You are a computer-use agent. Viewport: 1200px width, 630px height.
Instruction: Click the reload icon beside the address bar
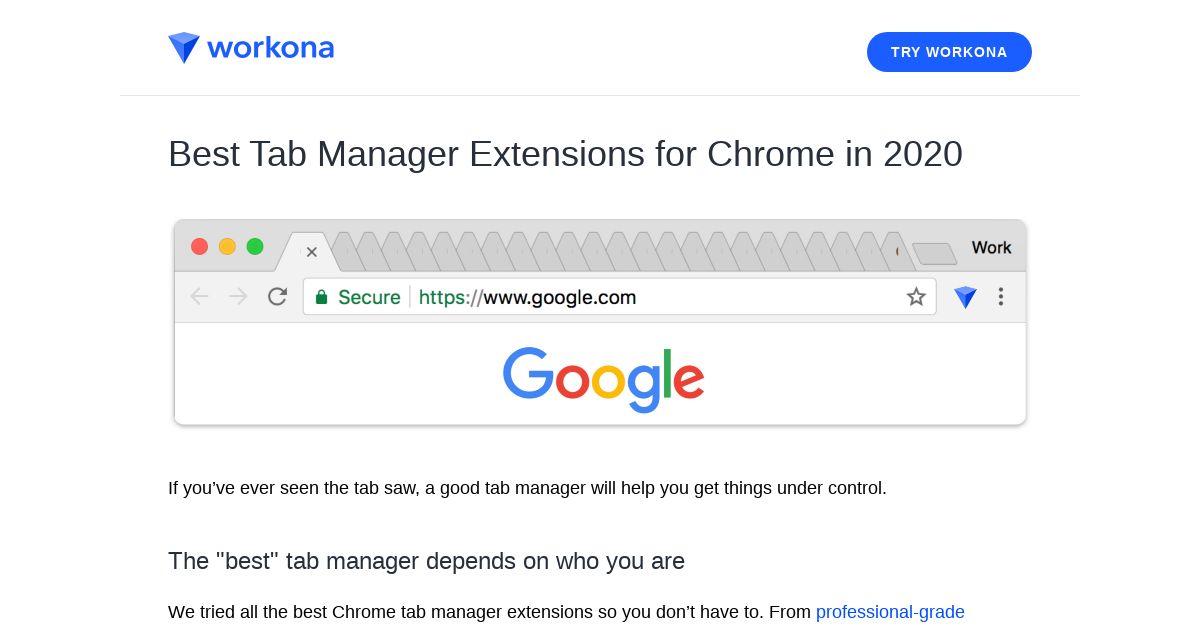coord(277,296)
